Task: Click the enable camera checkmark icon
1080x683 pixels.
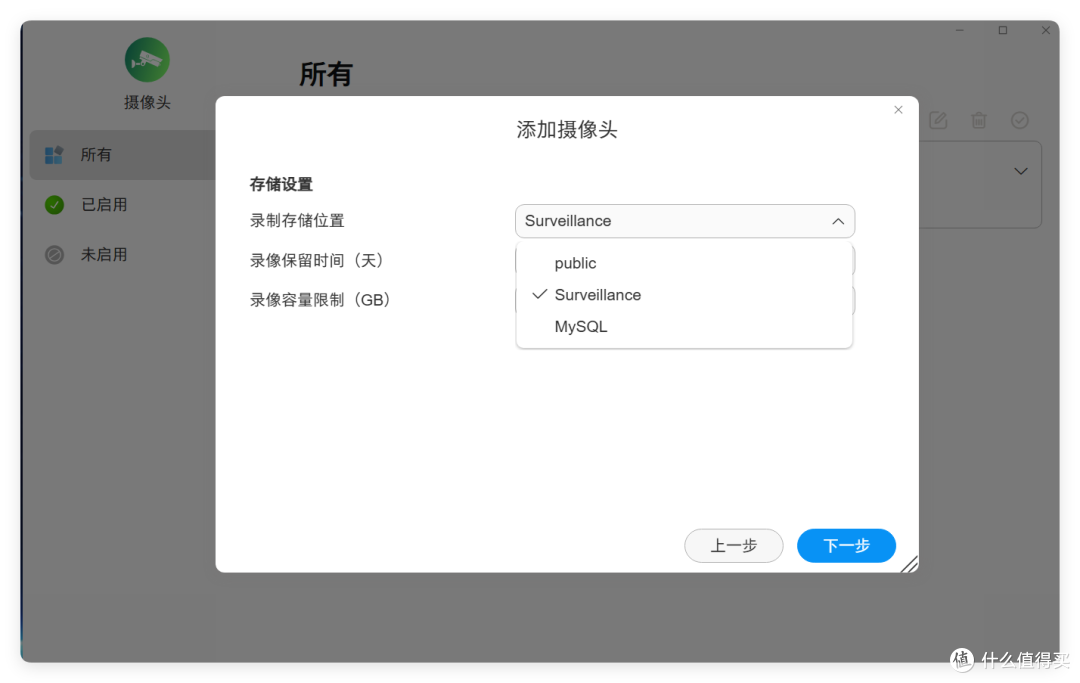Action: point(1019,120)
